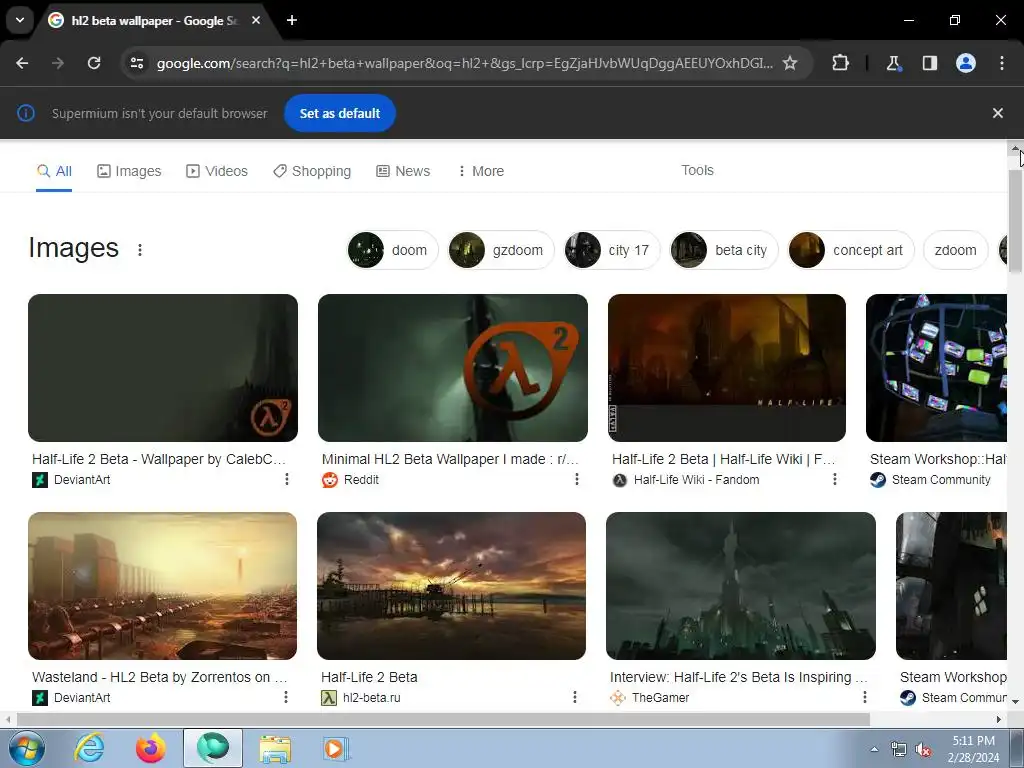Switch to the All search tab
This screenshot has width=1024, height=768.
[x=54, y=171]
